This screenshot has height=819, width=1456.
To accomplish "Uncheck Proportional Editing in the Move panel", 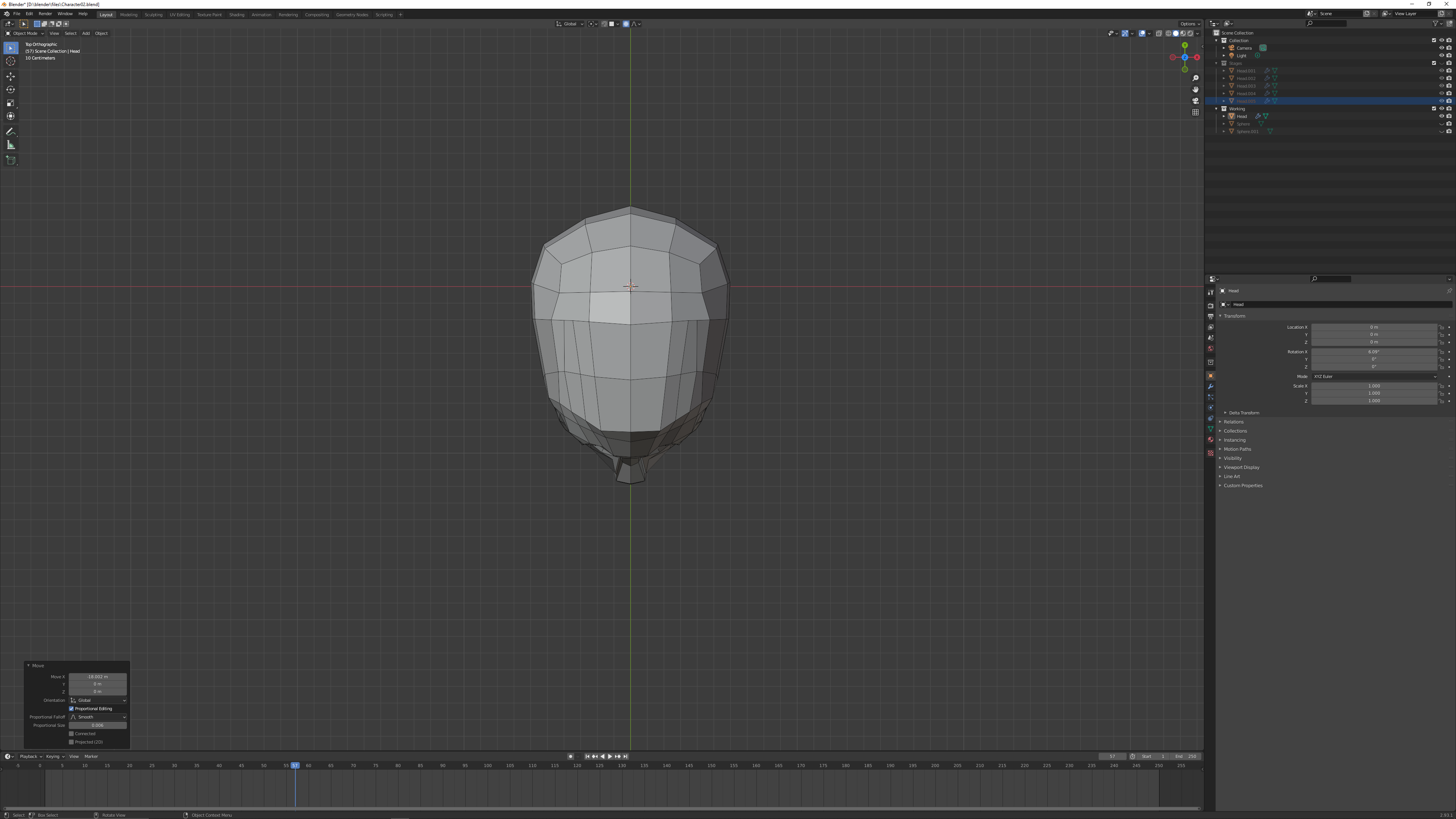I will (x=71, y=709).
